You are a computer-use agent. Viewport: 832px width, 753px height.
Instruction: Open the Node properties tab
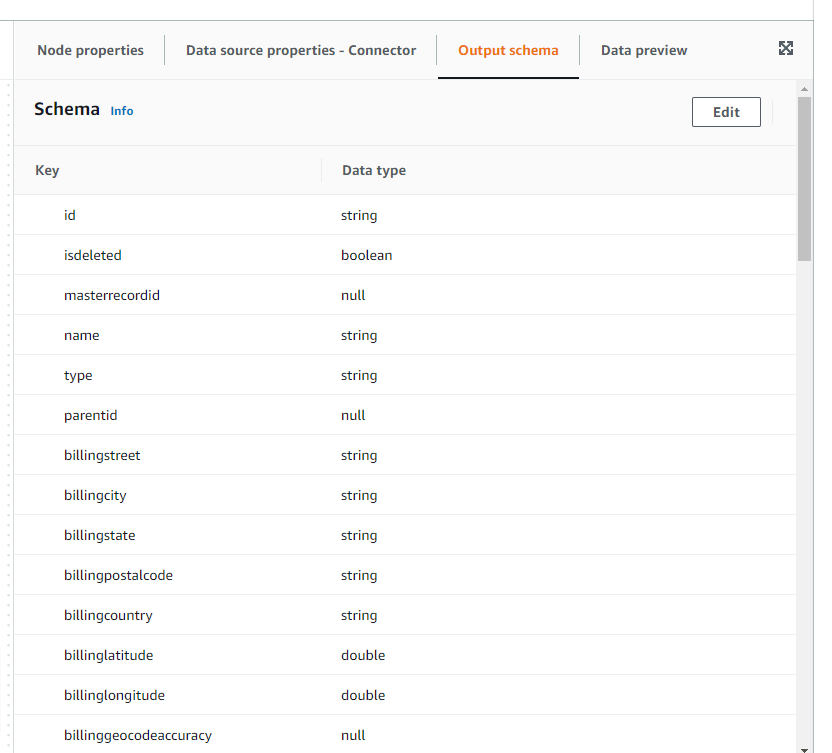[x=90, y=50]
